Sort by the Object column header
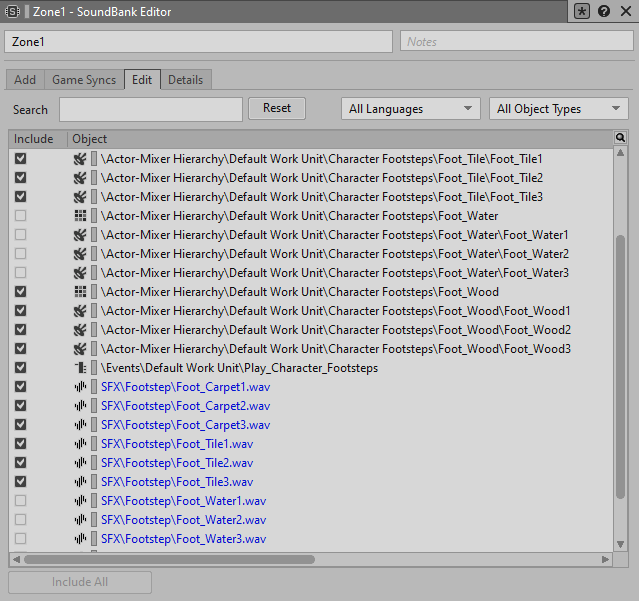The width and height of the screenshot is (639, 601). click(x=90, y=139)
